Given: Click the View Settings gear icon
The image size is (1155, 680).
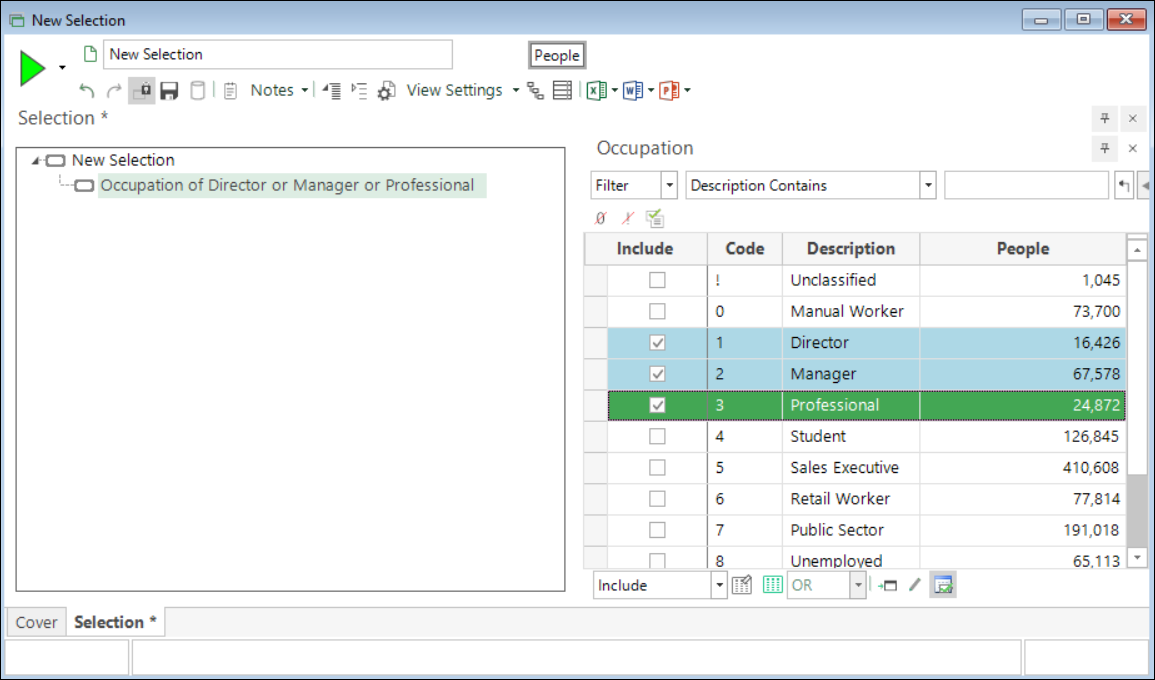Looking at the screenshot, I should click(x=387, y=91).
